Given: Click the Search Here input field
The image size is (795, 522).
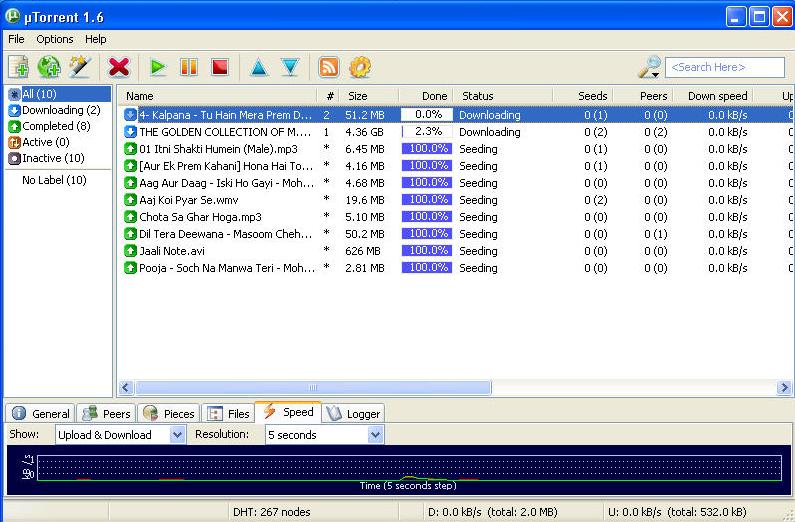Looking at the screenshot, I should coord(725,67).
